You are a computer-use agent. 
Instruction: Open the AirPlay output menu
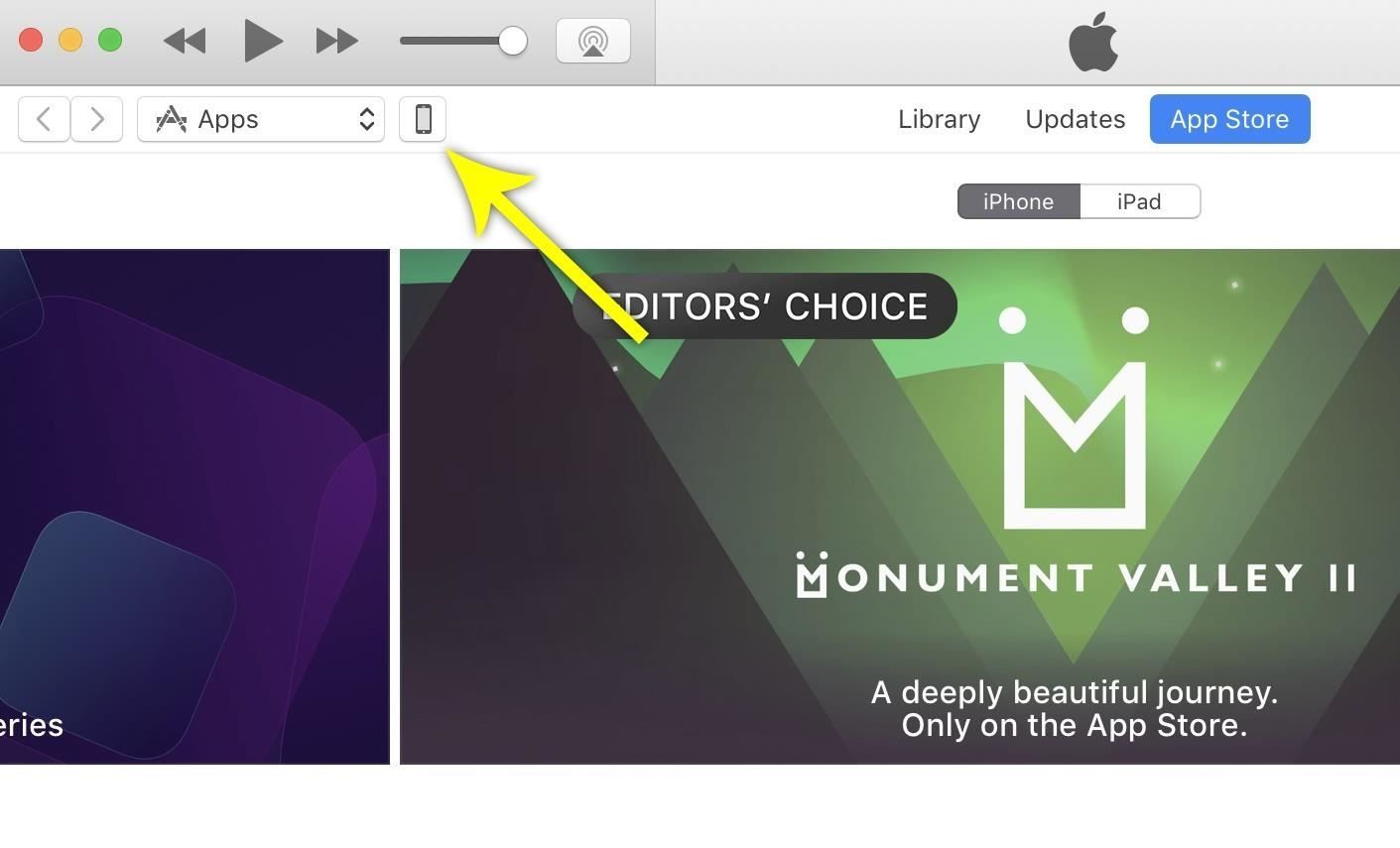[x=593, y=41]
